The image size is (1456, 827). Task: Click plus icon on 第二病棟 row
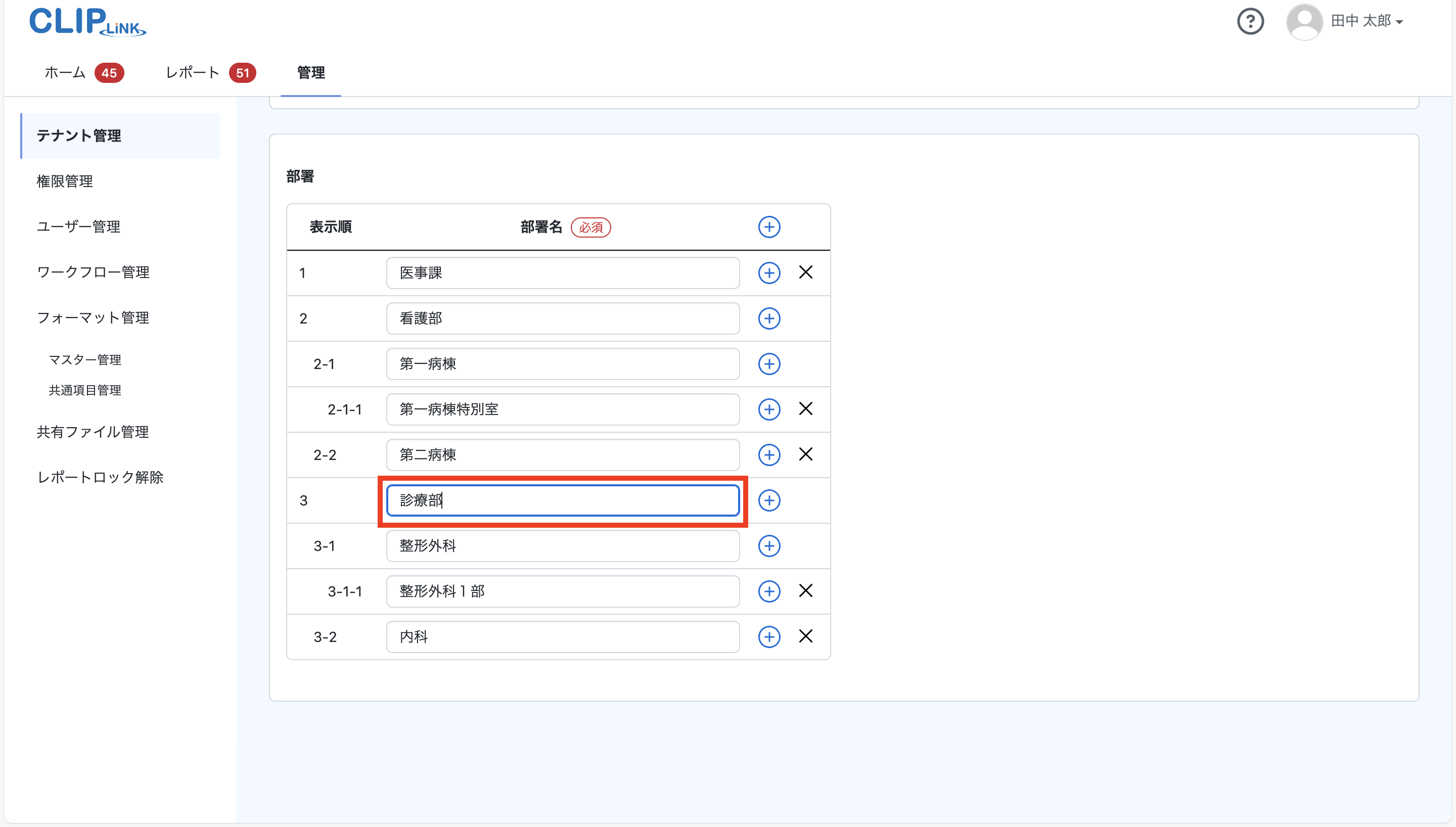(769, 455)
